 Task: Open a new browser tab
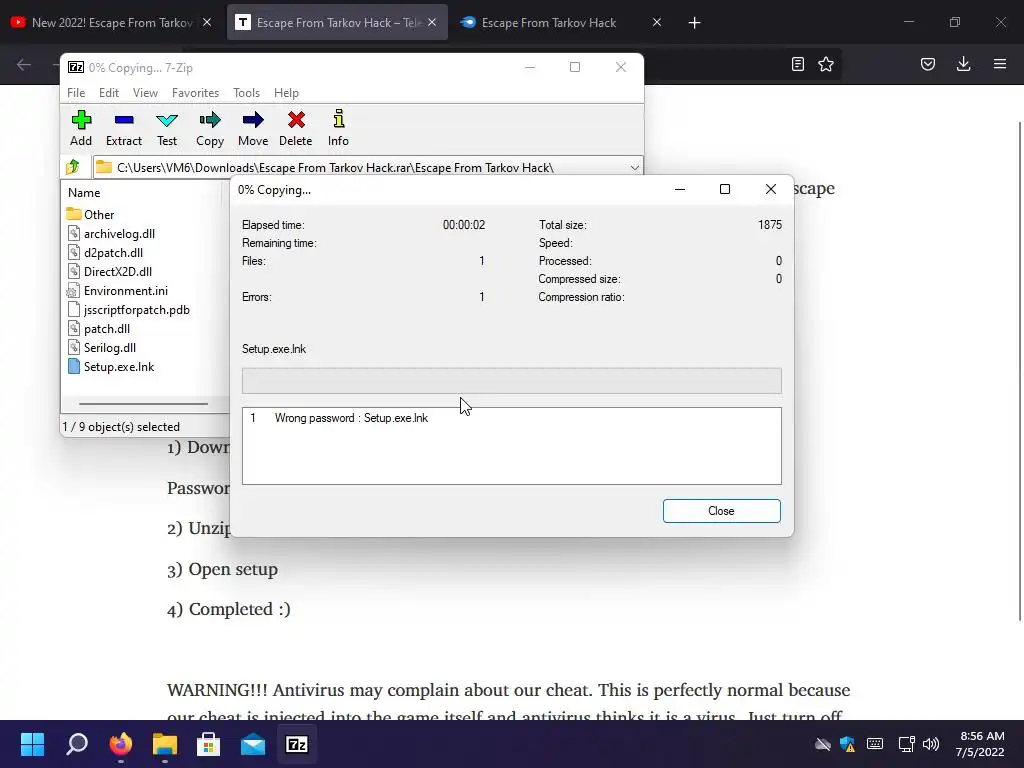point(694,23)
